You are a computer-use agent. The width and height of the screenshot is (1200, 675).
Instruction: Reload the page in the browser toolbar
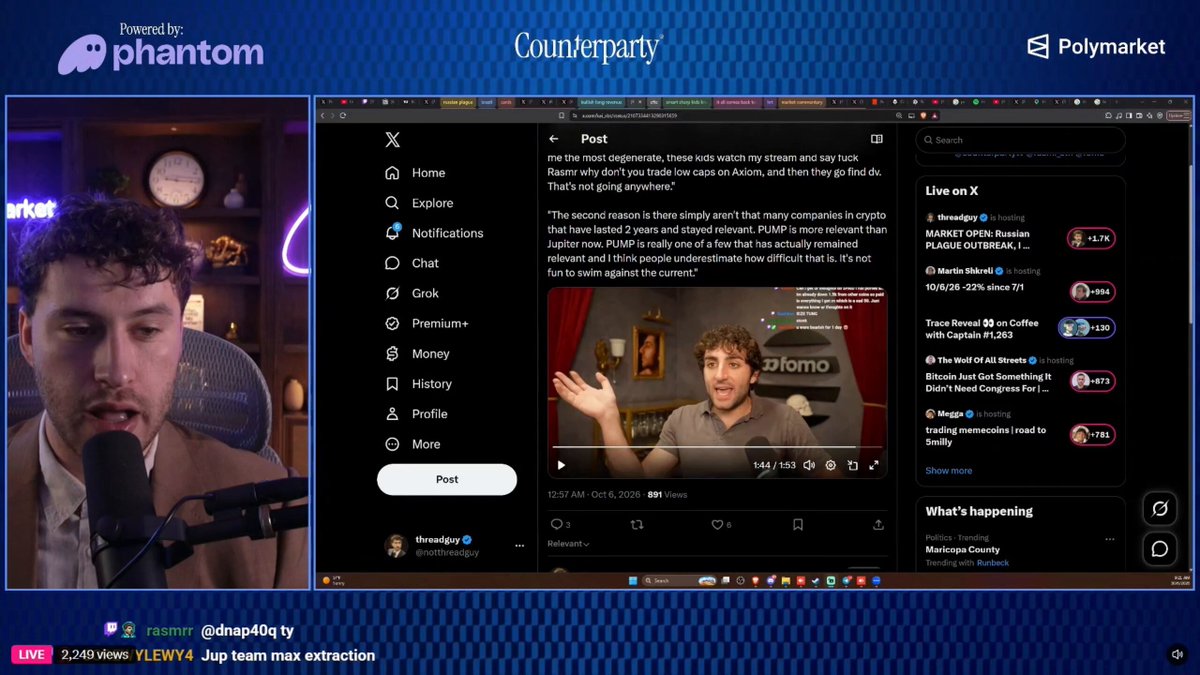(x=343, y=115)
